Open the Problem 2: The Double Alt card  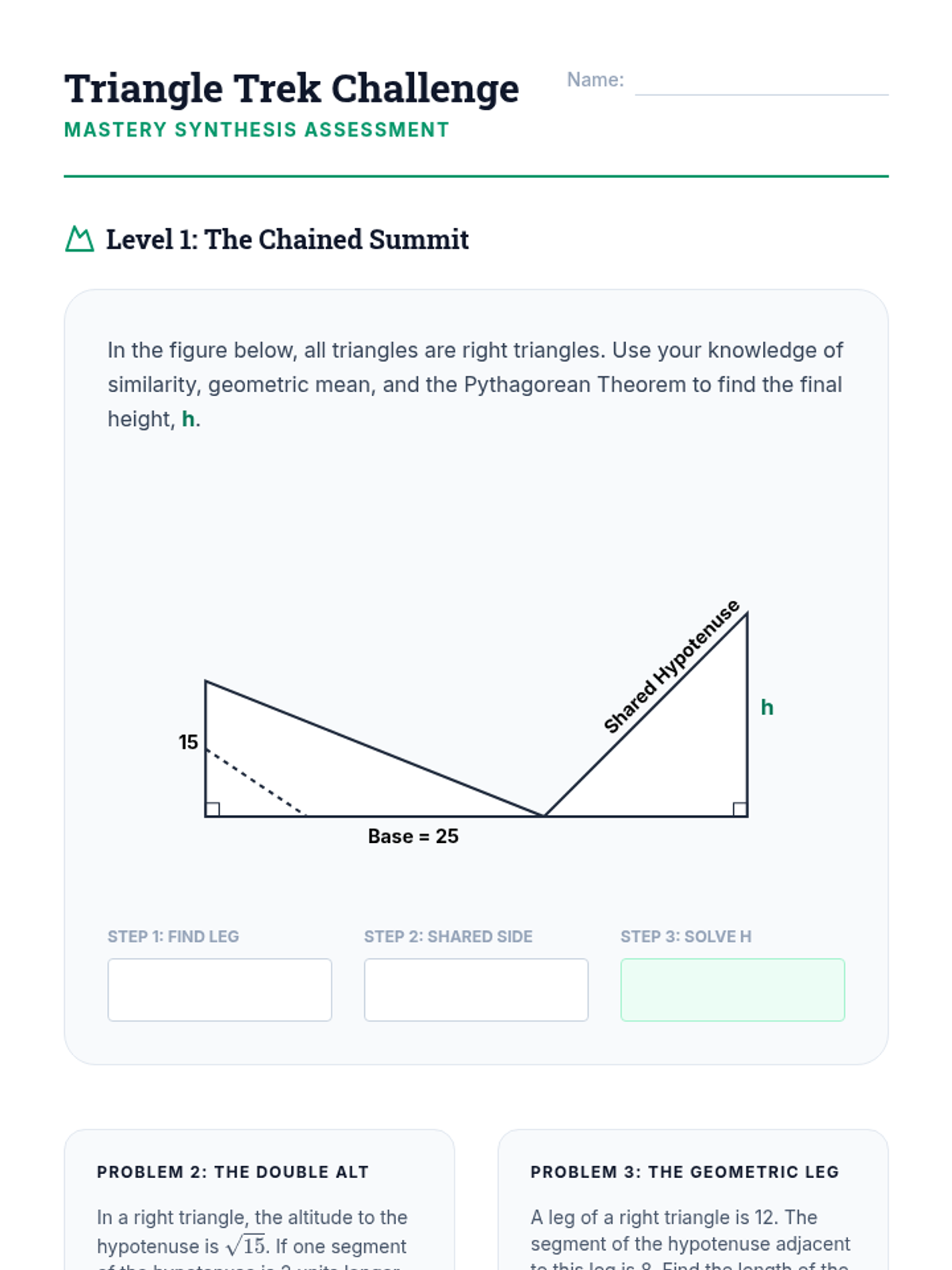(259, 1199)
